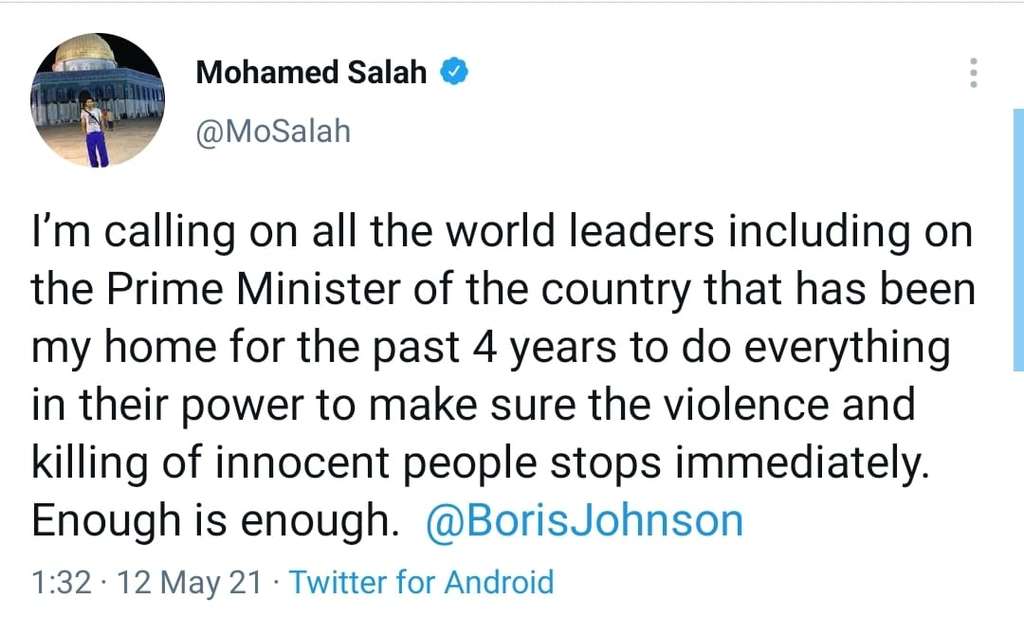Open the @BorisJohnson mention
1024x631 pixels.
(x=584, y=521)
